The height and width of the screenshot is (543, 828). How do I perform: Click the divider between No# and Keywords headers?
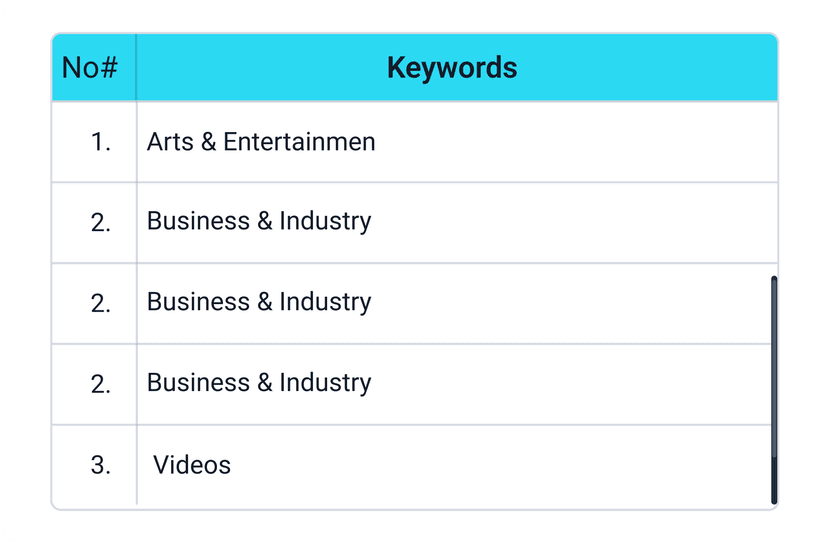[x=136, y=68]
